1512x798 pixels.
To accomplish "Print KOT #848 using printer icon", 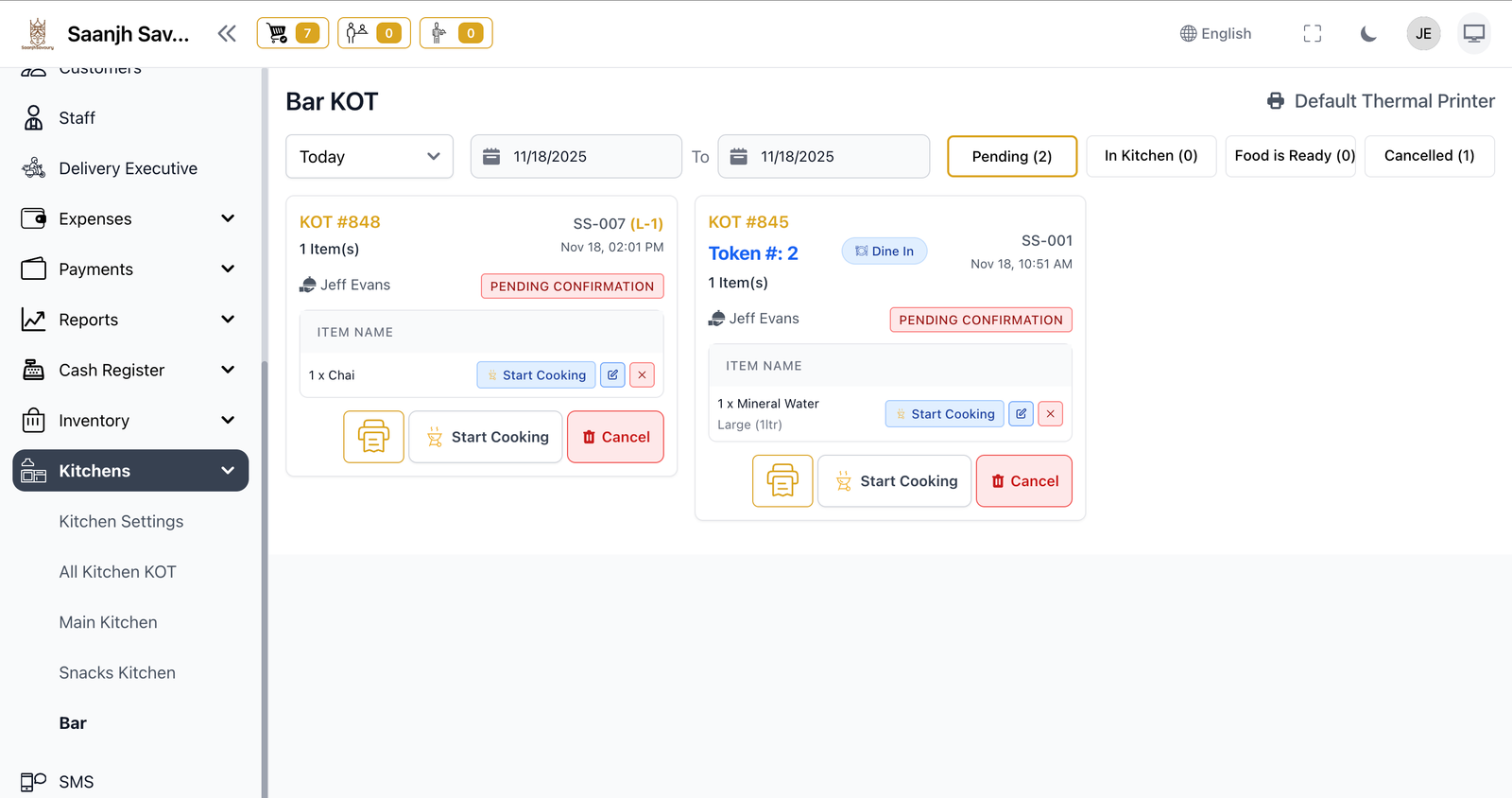I will pyautogui.click(x=373, y=437).
